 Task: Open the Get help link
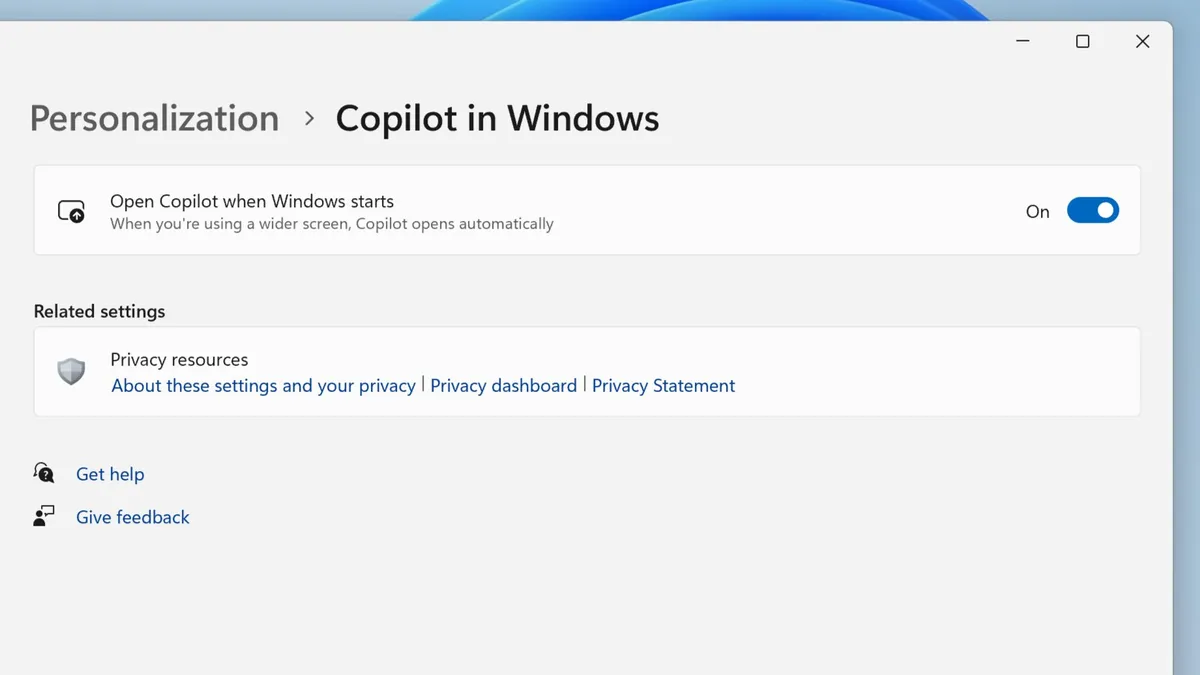pos(110,474)
